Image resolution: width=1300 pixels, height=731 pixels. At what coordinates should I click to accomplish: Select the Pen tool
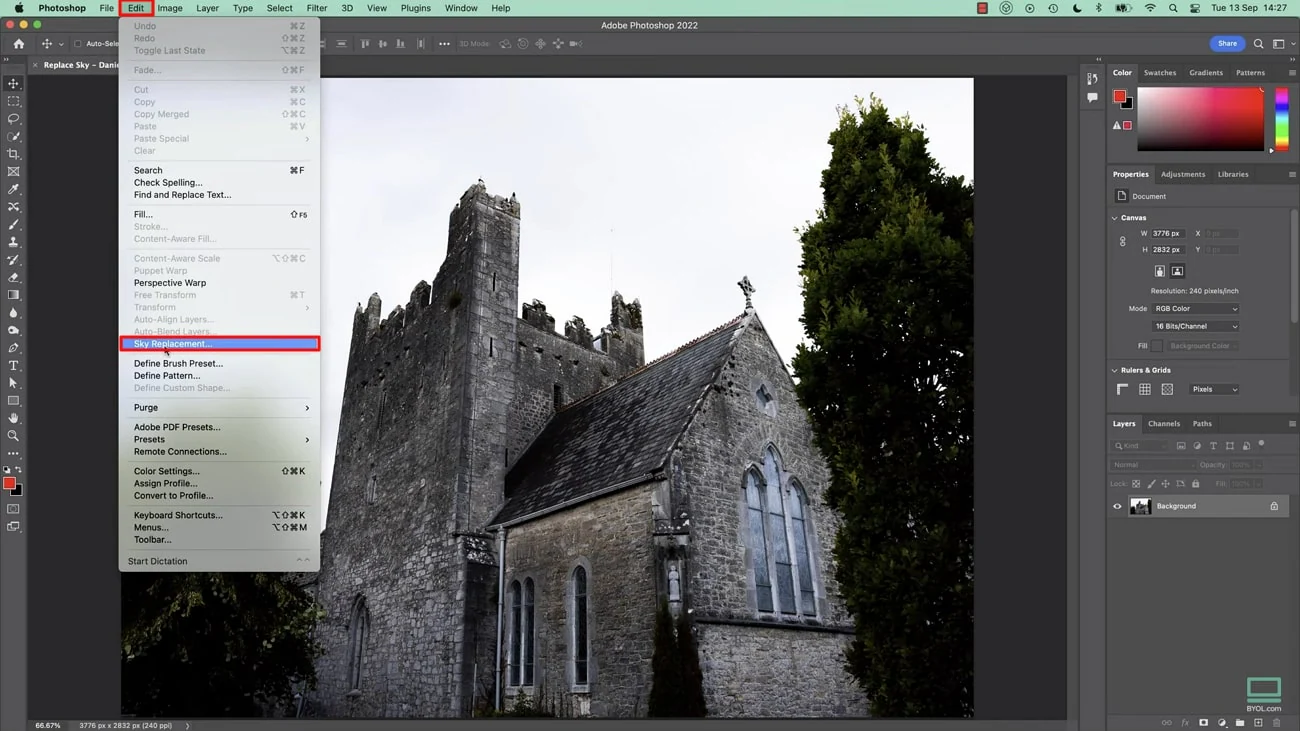point(13,348)
